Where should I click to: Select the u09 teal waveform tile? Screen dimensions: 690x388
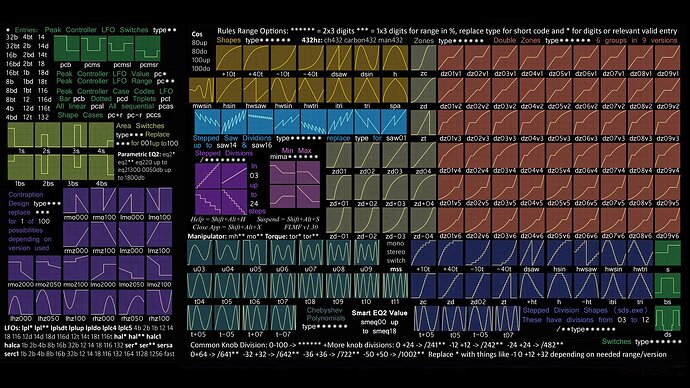(x=366, y=253)
